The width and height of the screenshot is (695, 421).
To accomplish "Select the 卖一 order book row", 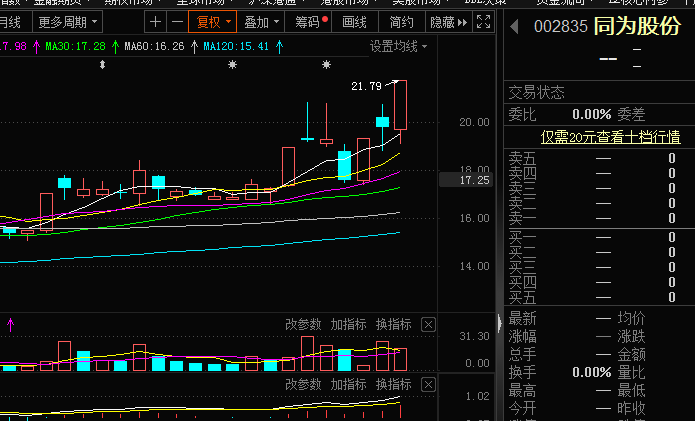I will point(599,218).
